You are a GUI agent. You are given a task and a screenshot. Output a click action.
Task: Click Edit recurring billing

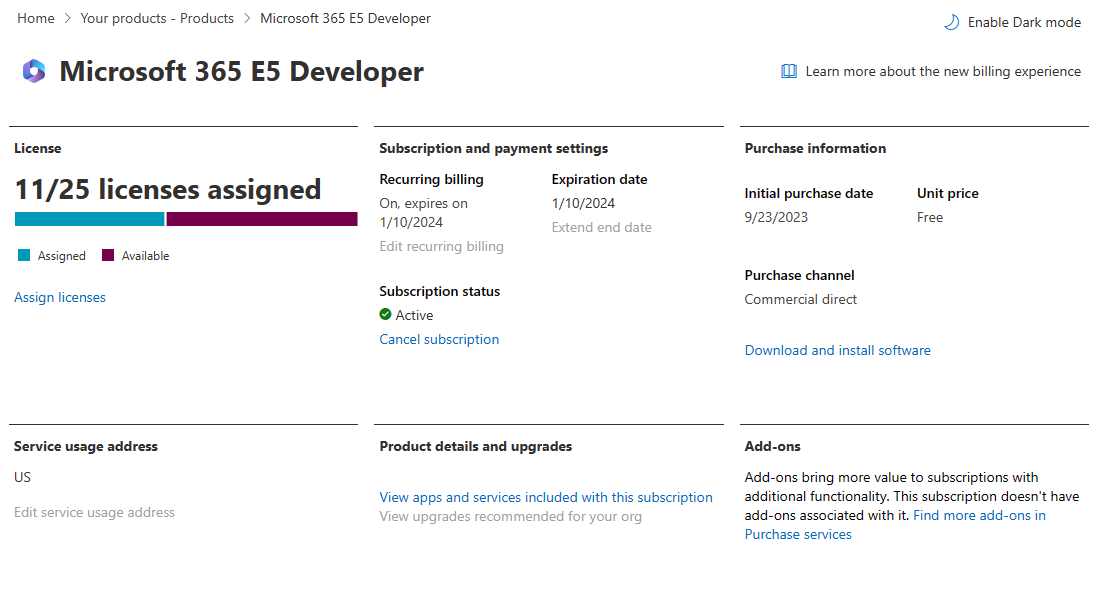pos(441,246)
